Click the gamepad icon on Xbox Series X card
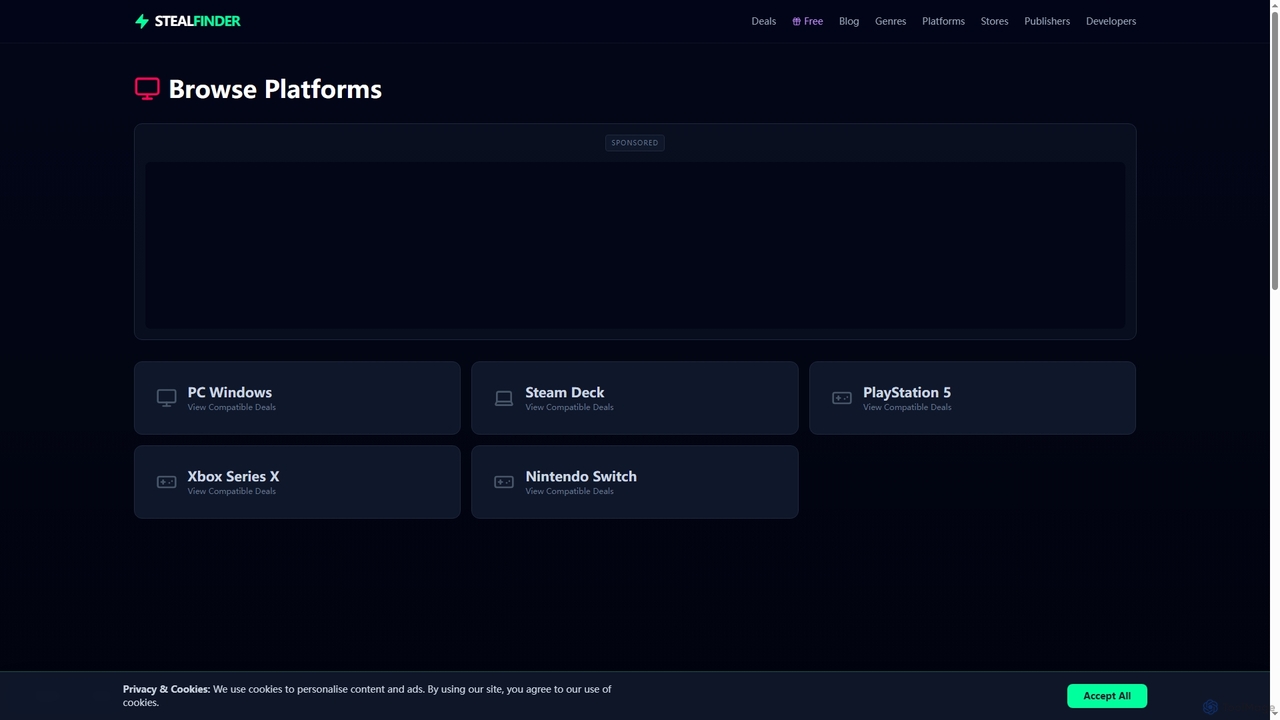 [167, 482]
